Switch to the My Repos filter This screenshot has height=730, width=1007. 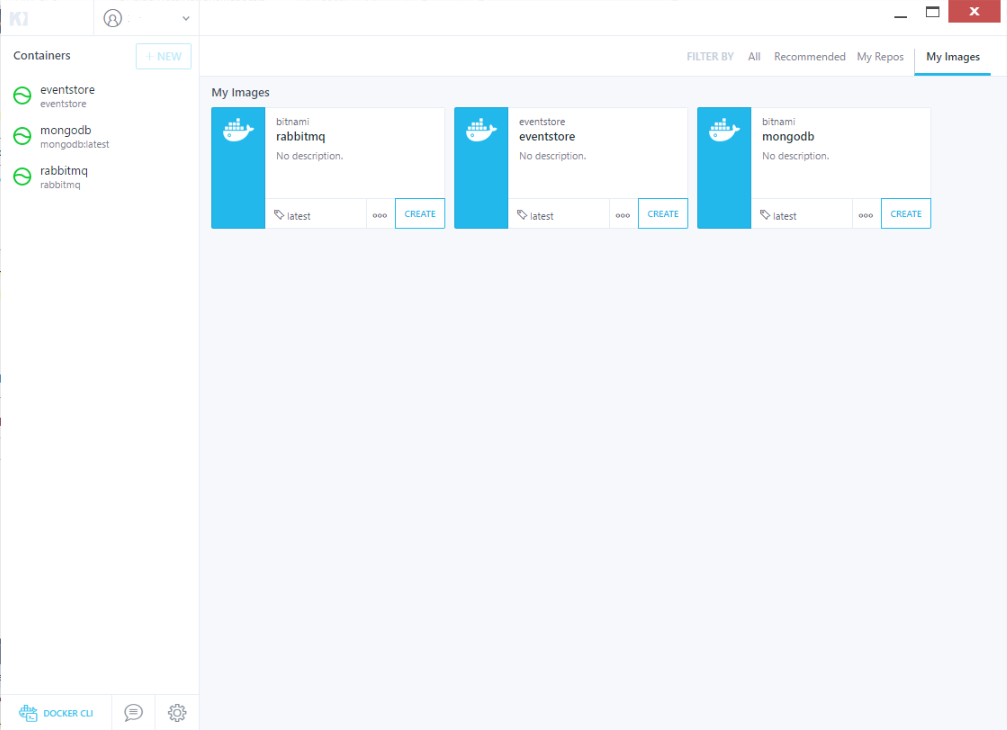pyautogui.click(x=880, y=56)
